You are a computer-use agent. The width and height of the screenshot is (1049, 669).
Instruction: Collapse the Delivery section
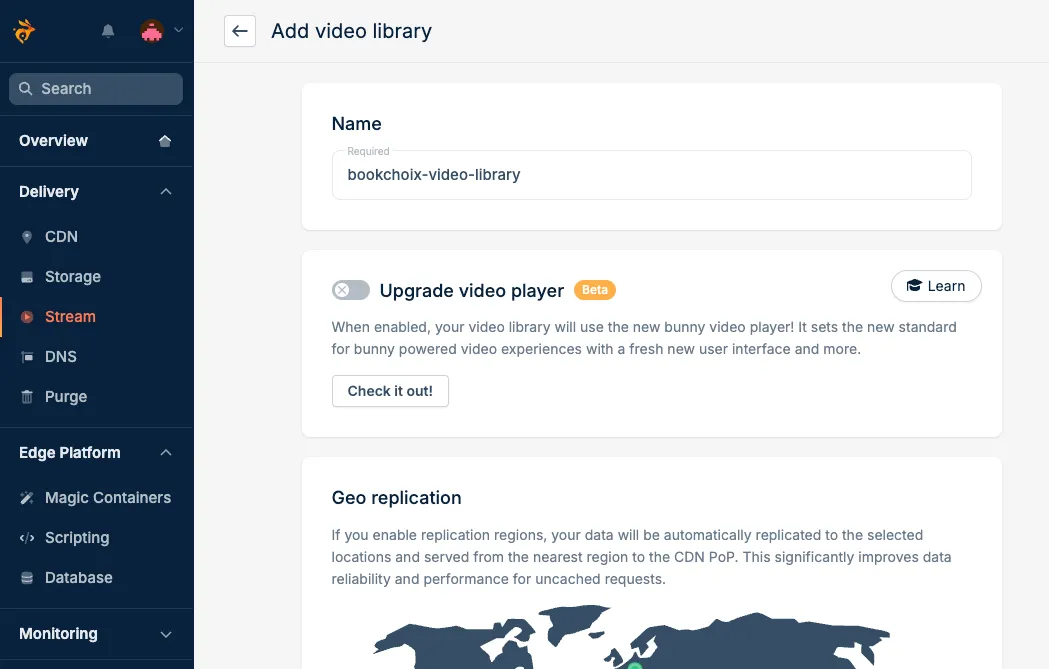tap(166, 191)
